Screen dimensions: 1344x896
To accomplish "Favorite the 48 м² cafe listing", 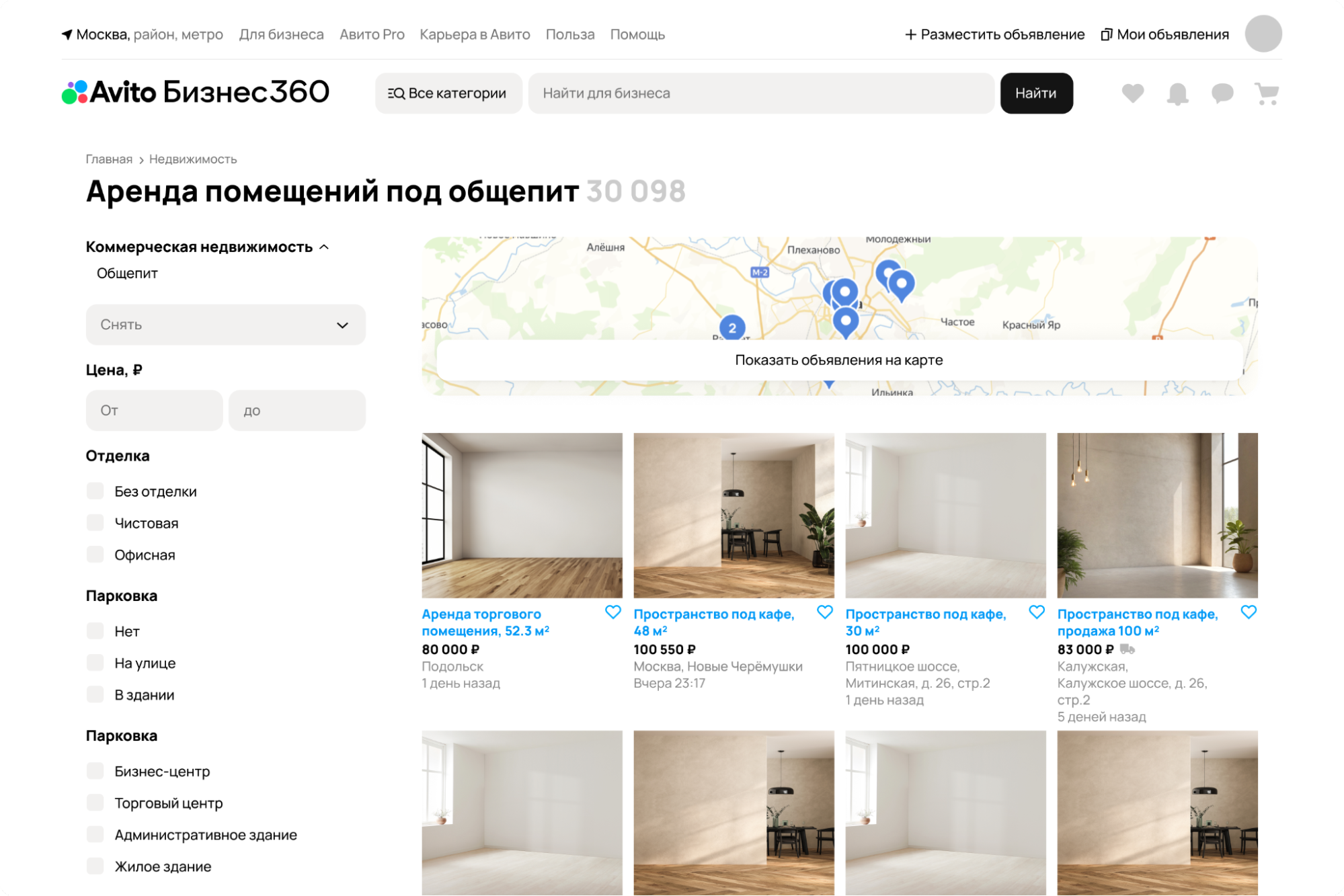I will [x=824, y=612].
